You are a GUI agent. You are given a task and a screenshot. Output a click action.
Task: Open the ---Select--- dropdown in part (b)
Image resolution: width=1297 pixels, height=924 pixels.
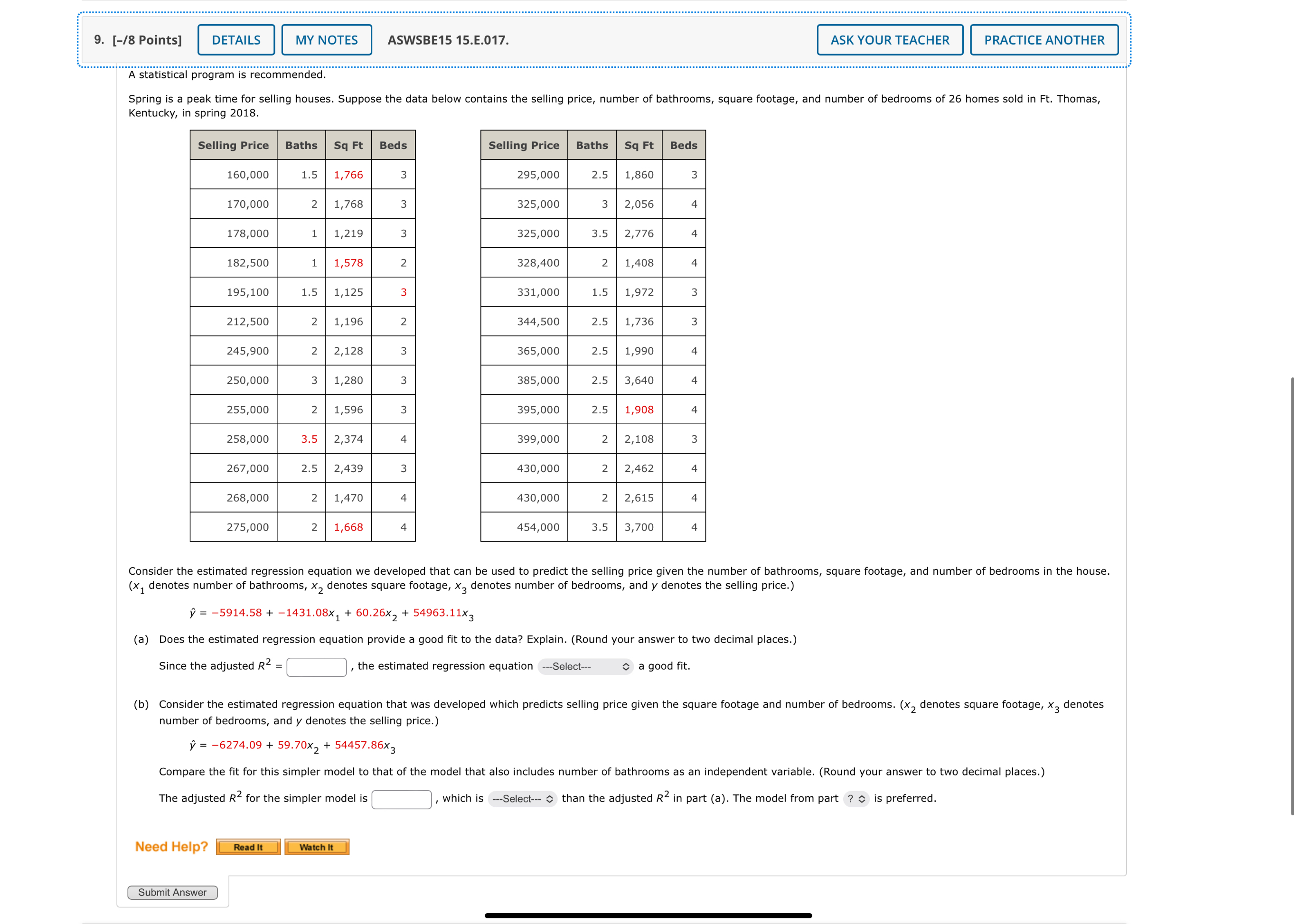pos(521,799)
